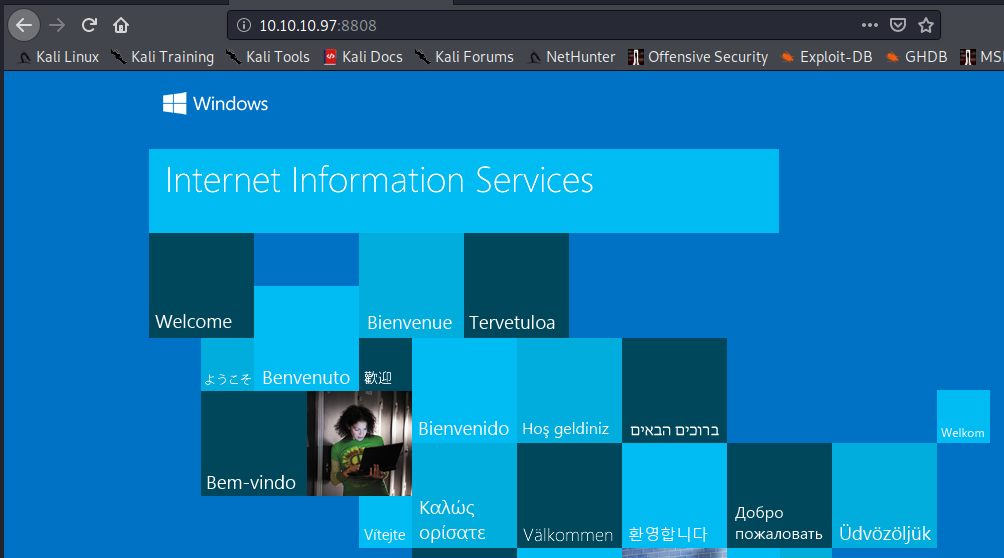Click the ようこそ tile
Viewport: 1004px width, 558px height.
point(227,364)
